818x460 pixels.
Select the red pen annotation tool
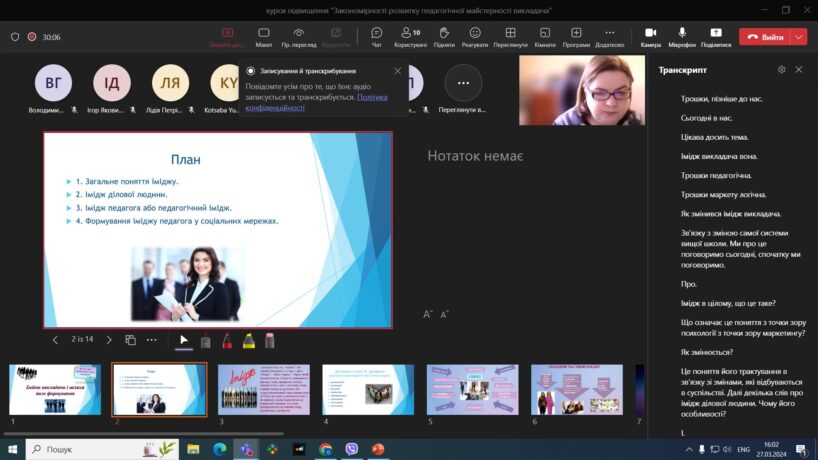[227, 340]
